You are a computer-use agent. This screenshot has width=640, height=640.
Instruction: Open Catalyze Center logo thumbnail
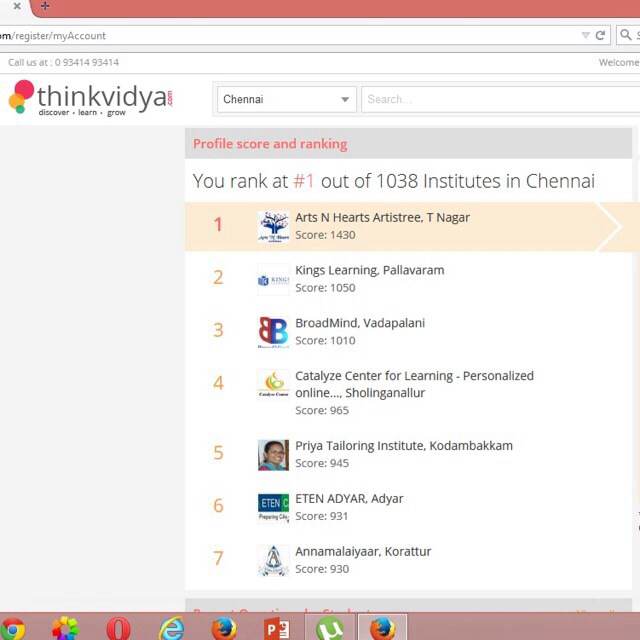273,385
